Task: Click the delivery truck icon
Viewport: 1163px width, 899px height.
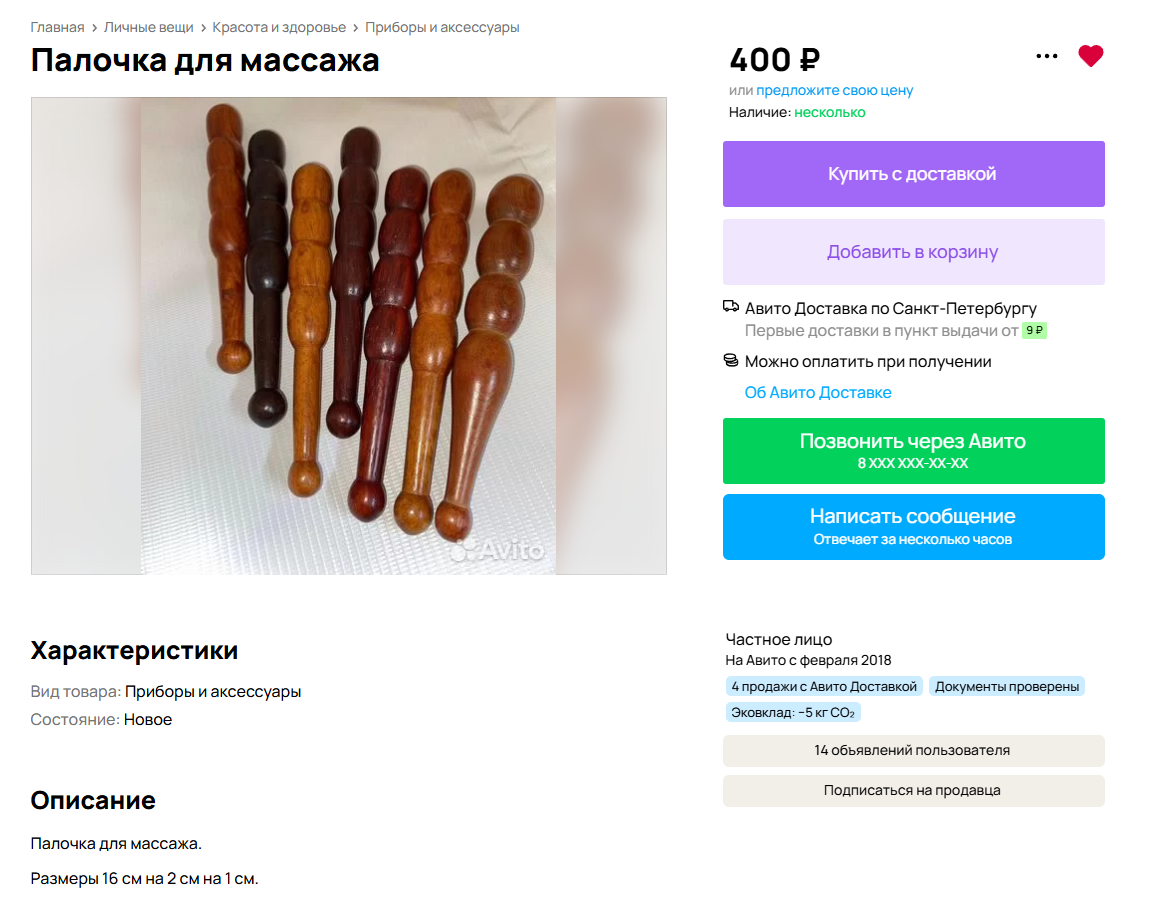Action: [x=731, y=306]
